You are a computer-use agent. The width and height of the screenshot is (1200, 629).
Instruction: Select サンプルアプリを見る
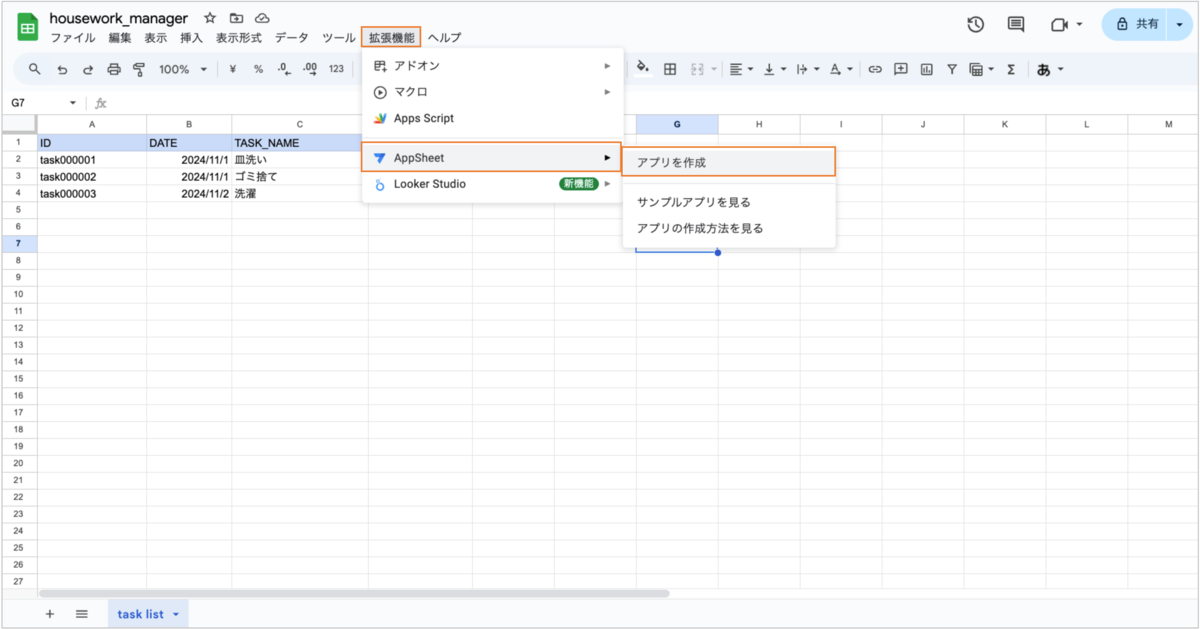click(x=728, y=202)
